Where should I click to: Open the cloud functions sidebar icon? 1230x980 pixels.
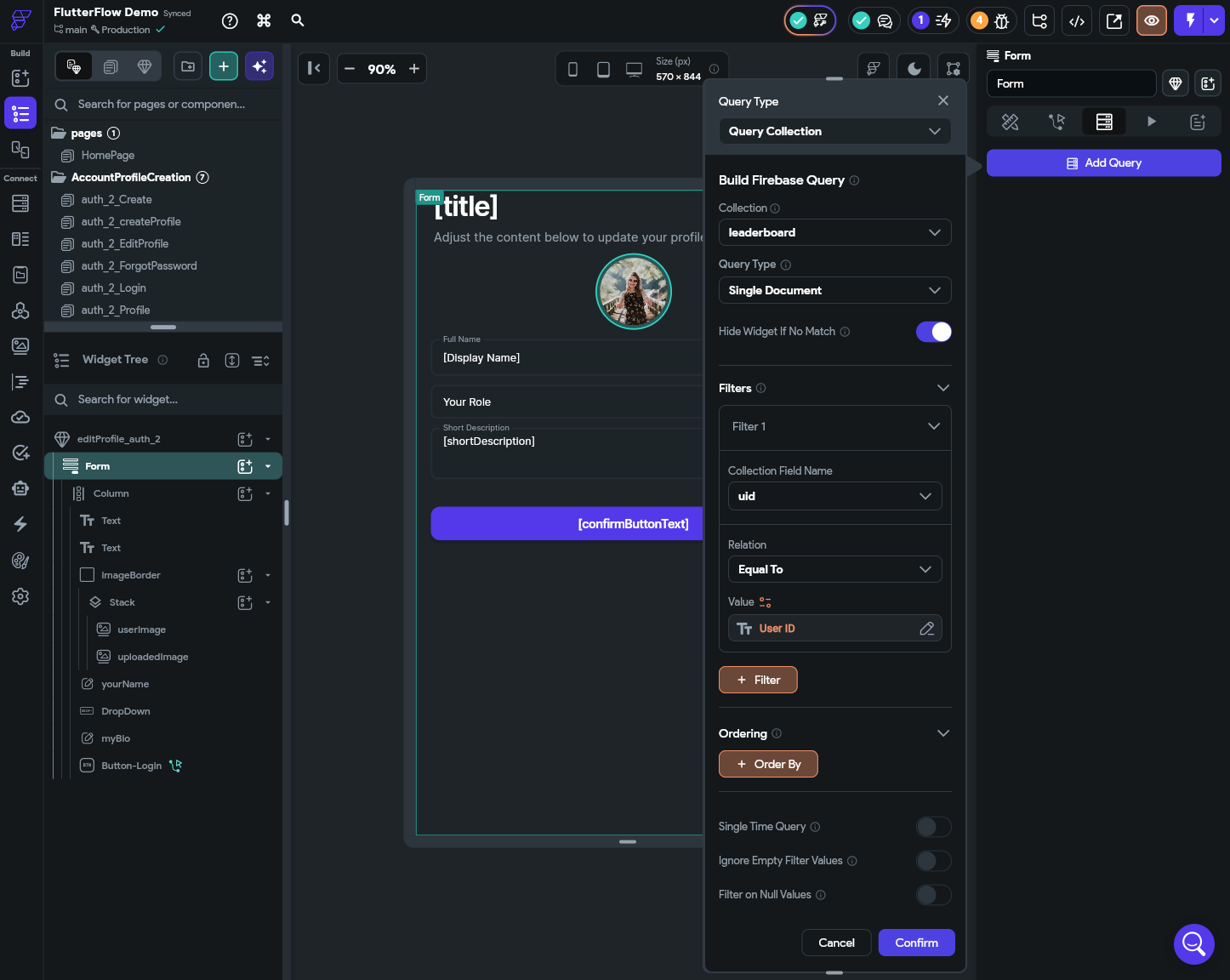[x=20, y=417]
